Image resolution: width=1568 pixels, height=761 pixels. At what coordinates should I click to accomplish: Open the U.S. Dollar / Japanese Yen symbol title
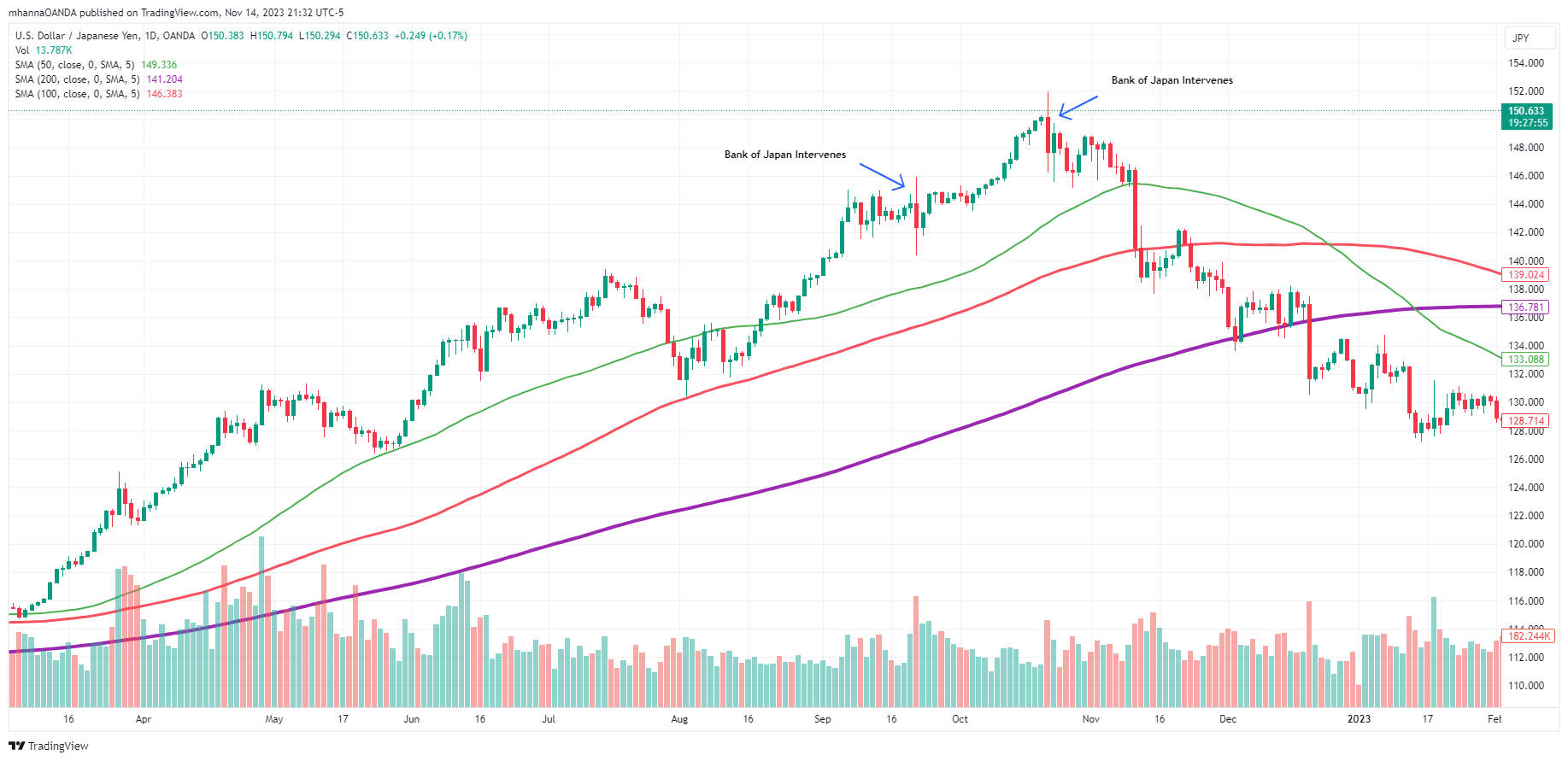pos(104,36)
